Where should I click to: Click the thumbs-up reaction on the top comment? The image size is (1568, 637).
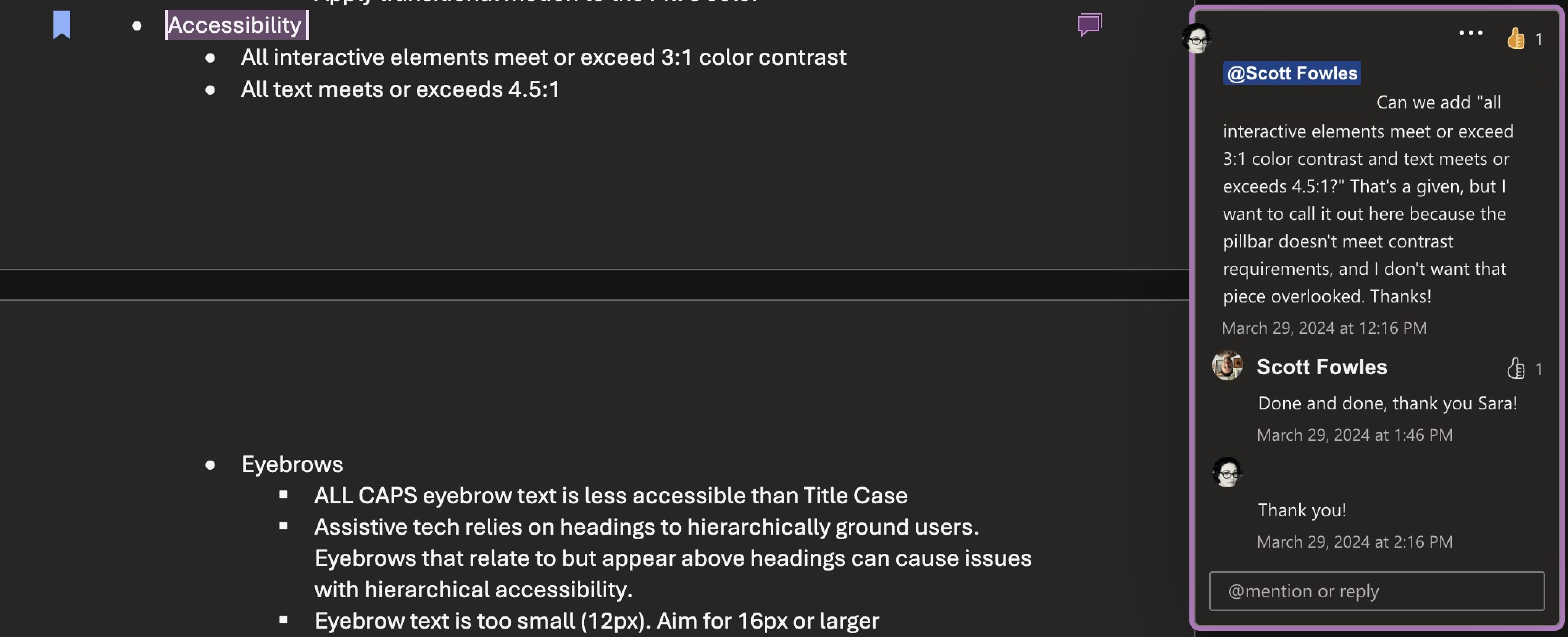point(1515,38)
